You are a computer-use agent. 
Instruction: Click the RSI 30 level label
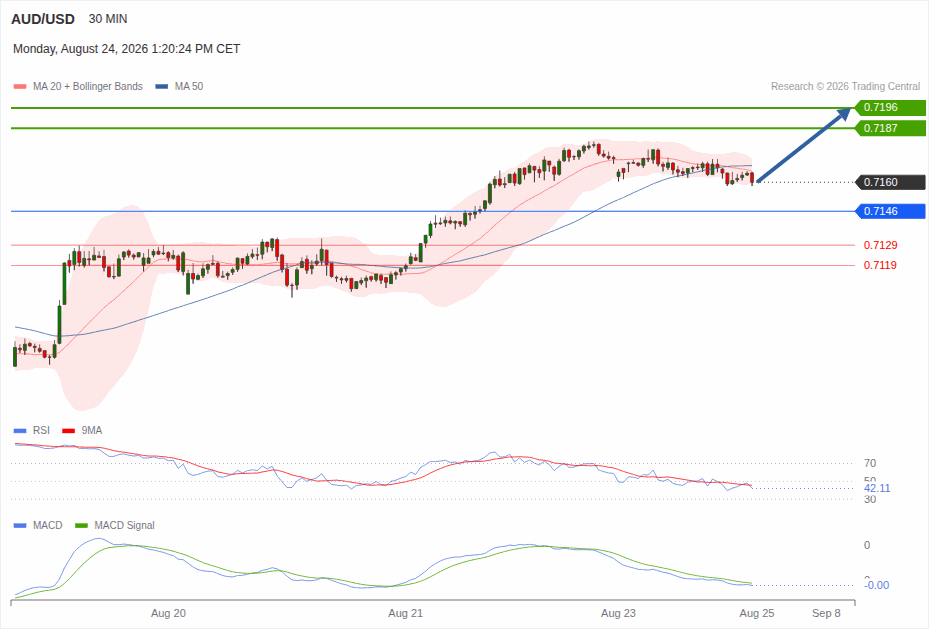pos(870,499)
